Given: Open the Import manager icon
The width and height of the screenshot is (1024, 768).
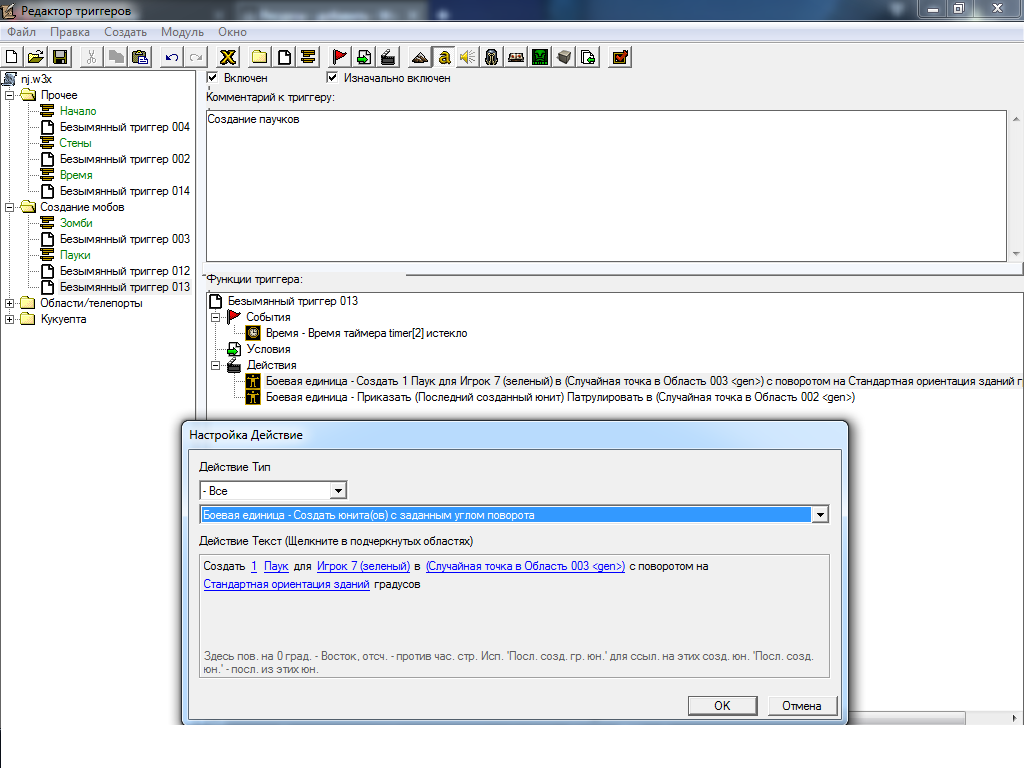Looking at the screenshot, I should [x=588, y=57].
